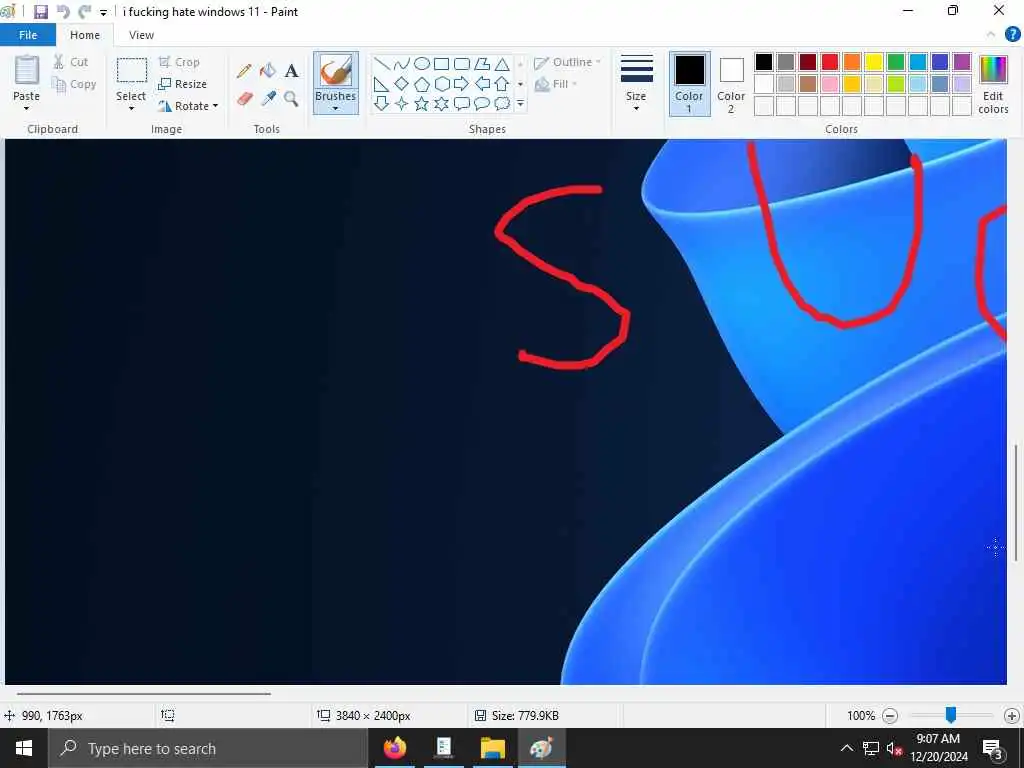Pick the green color swatch
Image resolution: width=1024 pixels, height=768 pixels.
[x=896, y=62]
